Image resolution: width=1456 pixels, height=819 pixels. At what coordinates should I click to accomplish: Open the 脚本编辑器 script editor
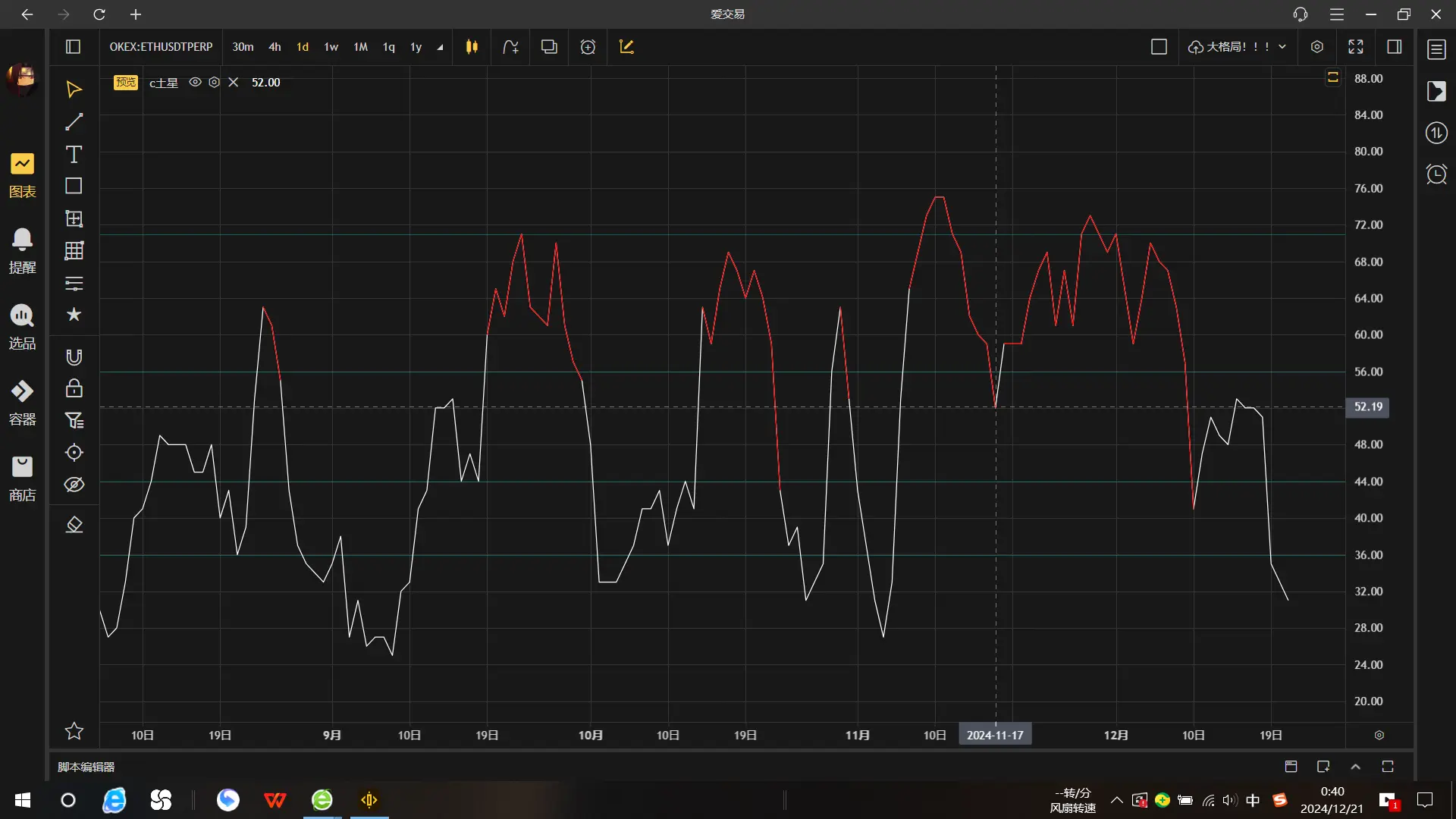point(86,767)
